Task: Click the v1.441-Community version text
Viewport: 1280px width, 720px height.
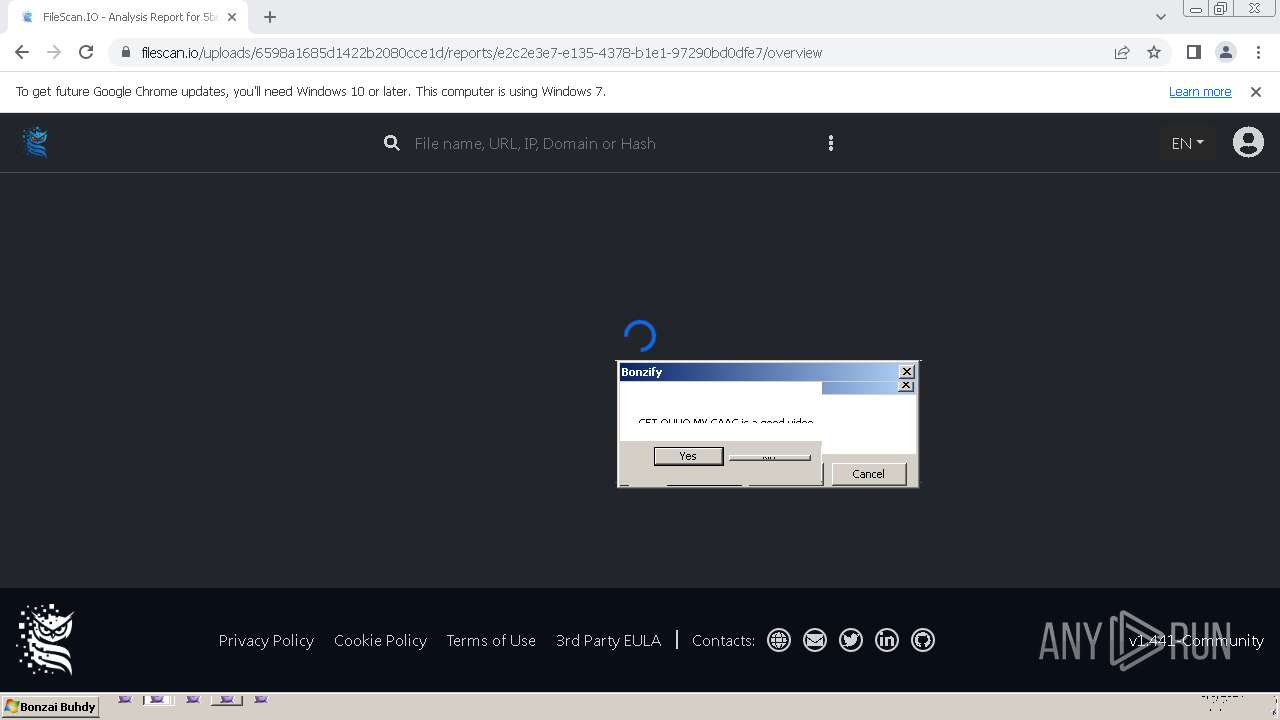Action: click(1196, 640)
